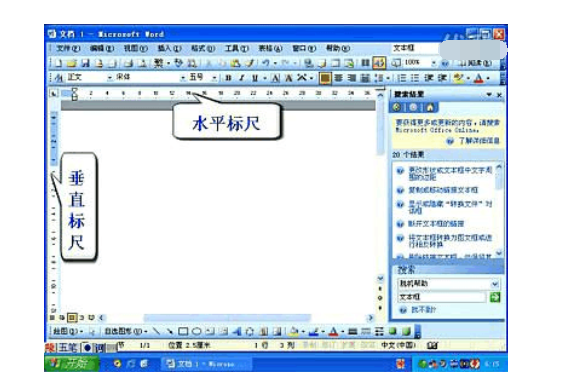Open the 表格 (Table) menu
The image size is (567, 392).
point(270,48)
